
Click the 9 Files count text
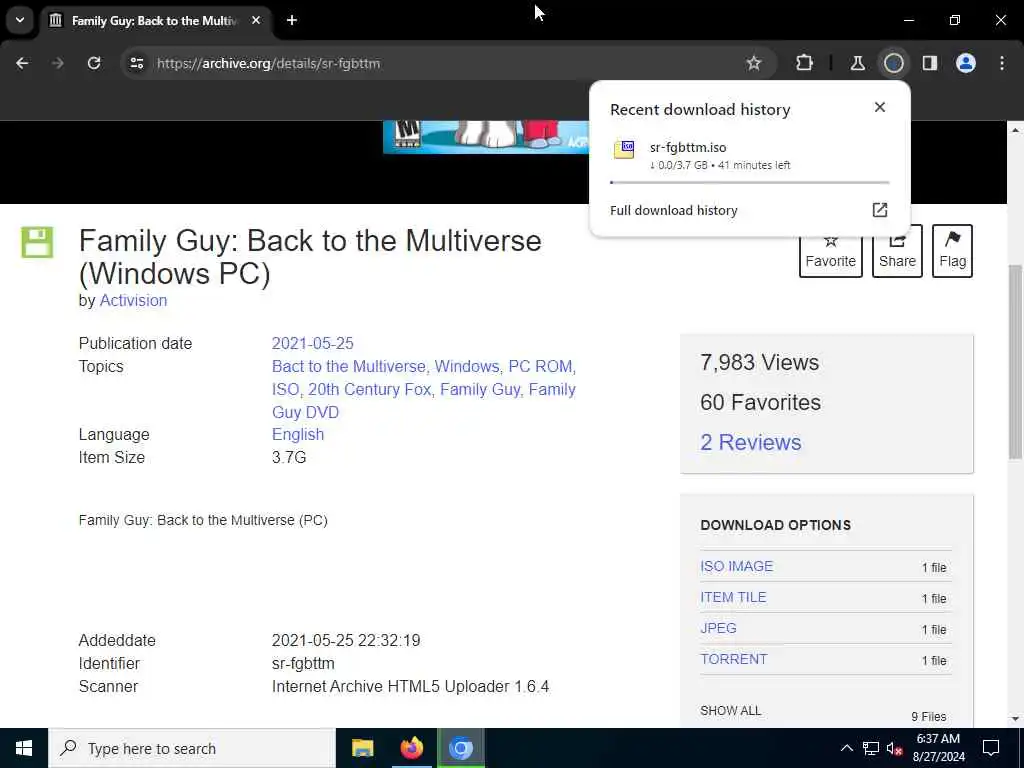tap(929, 716)
